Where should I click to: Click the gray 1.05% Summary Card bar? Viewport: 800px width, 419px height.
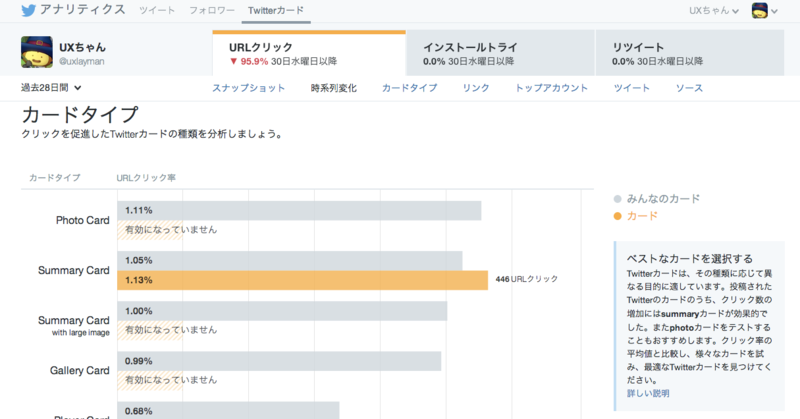[x=290, y=260]
